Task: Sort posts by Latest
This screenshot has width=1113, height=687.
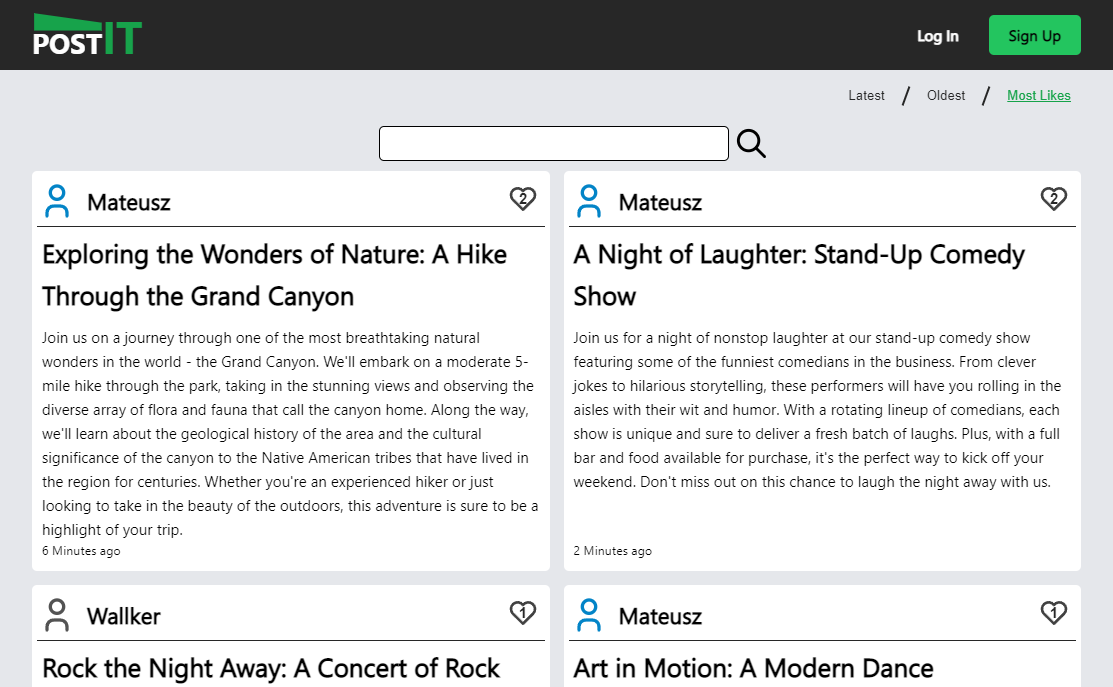Action: [866, 96]
